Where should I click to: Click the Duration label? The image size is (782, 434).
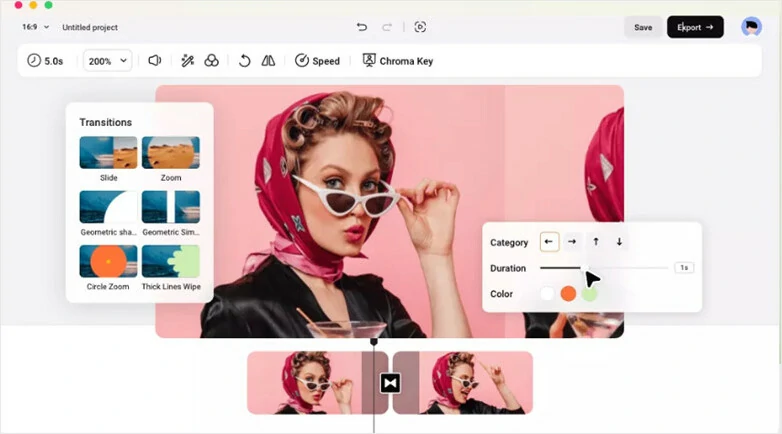pyautogui.click(x=508, y=268)
